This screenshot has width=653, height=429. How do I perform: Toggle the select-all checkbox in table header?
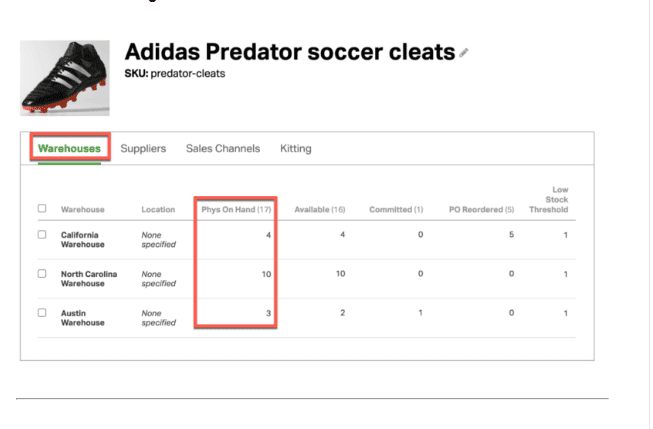[42, 208]
